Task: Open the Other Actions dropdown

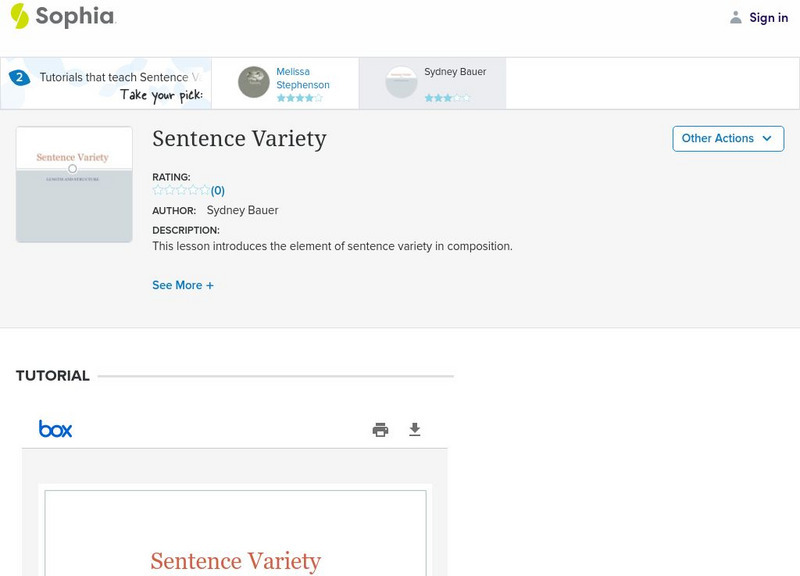Action: point(727,138)
